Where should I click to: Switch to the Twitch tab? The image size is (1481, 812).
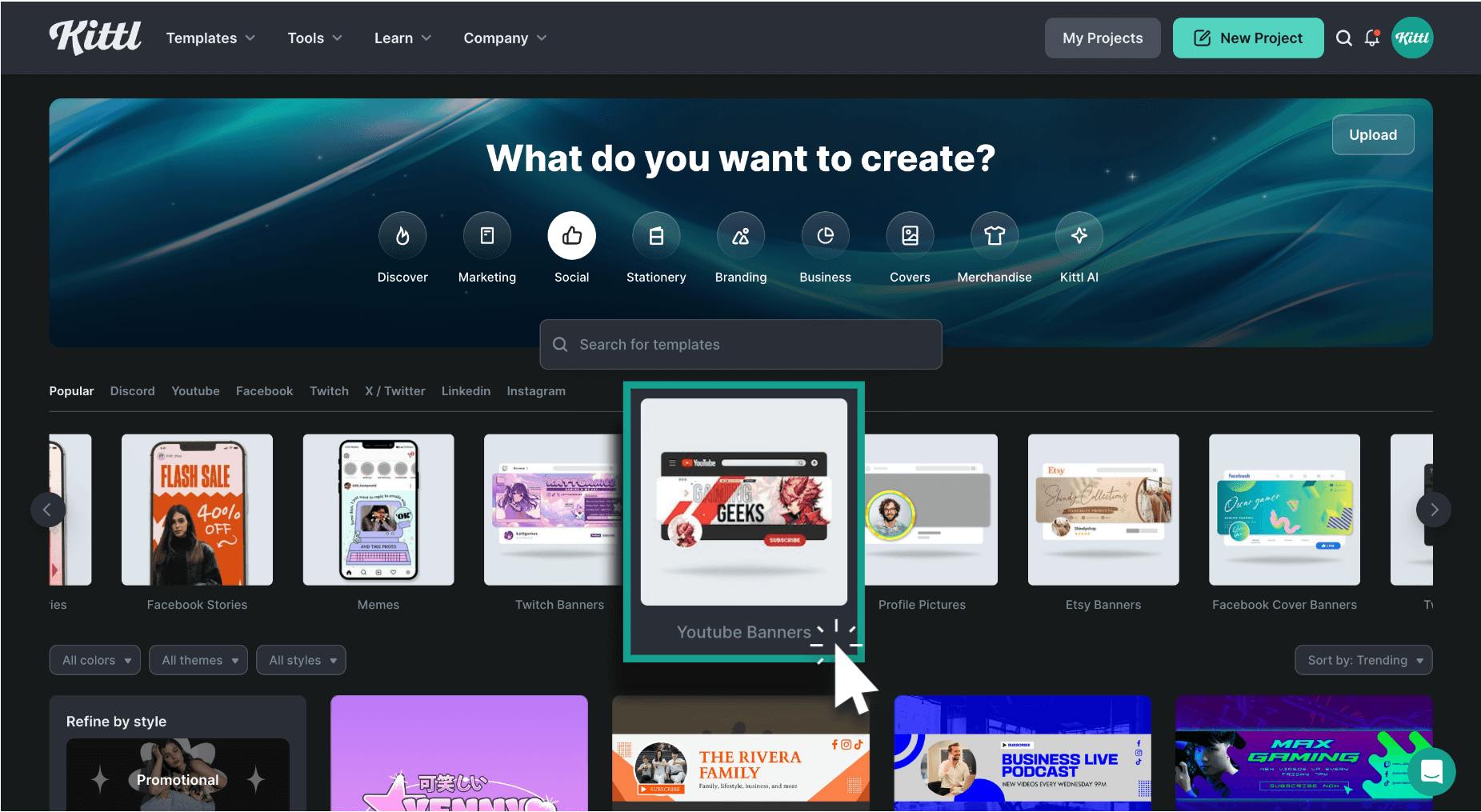(x=329, y=391)
